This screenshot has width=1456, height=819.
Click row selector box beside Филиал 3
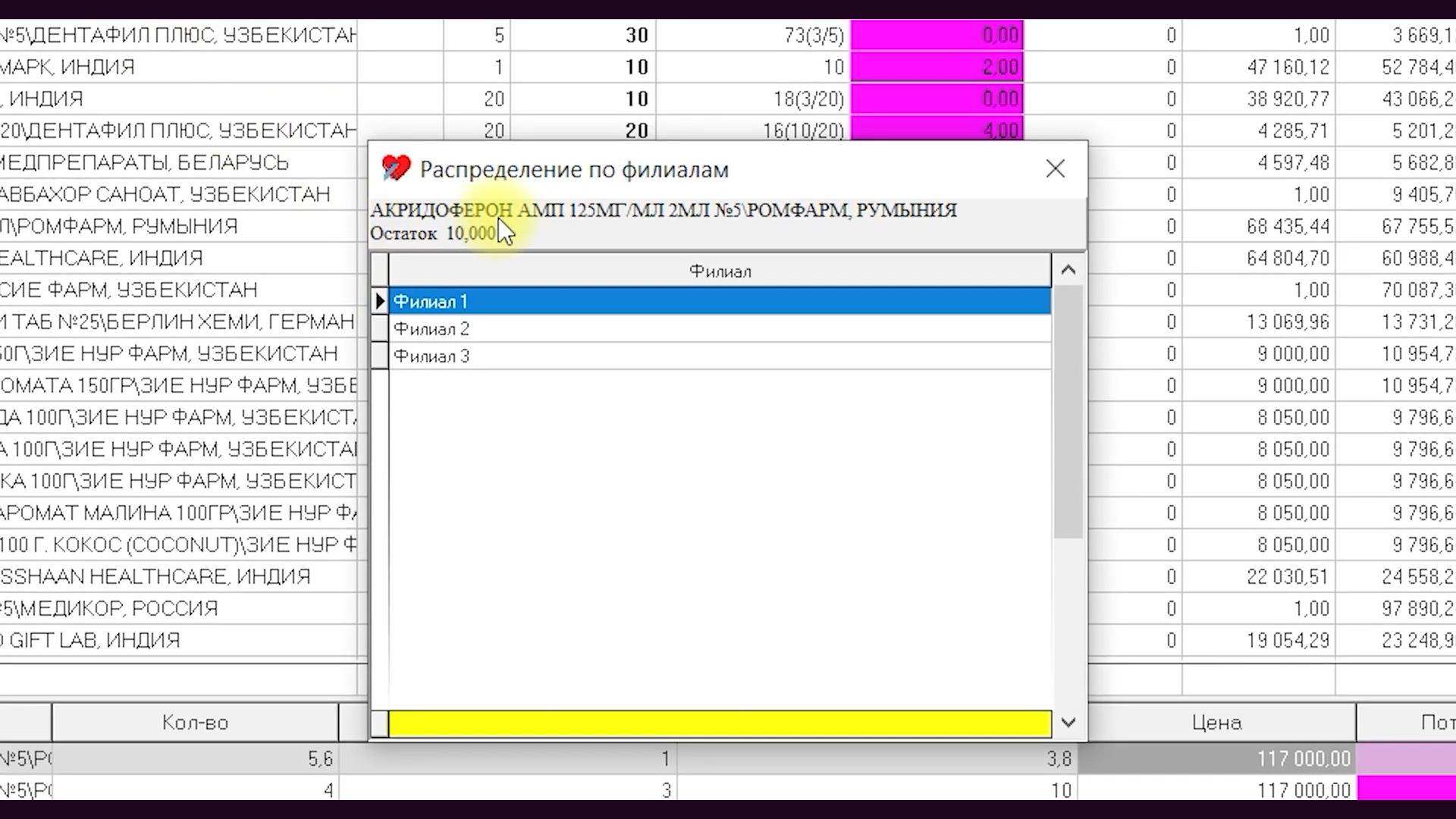point(380,356)
